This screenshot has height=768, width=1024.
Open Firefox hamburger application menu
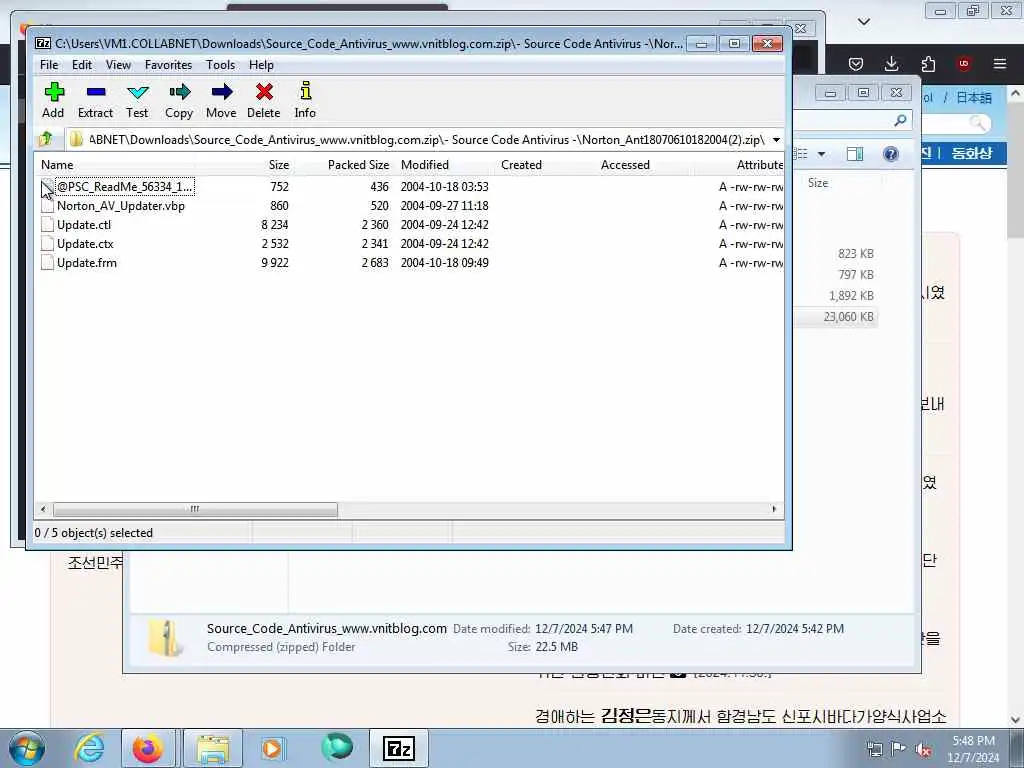click(1000, 64)
